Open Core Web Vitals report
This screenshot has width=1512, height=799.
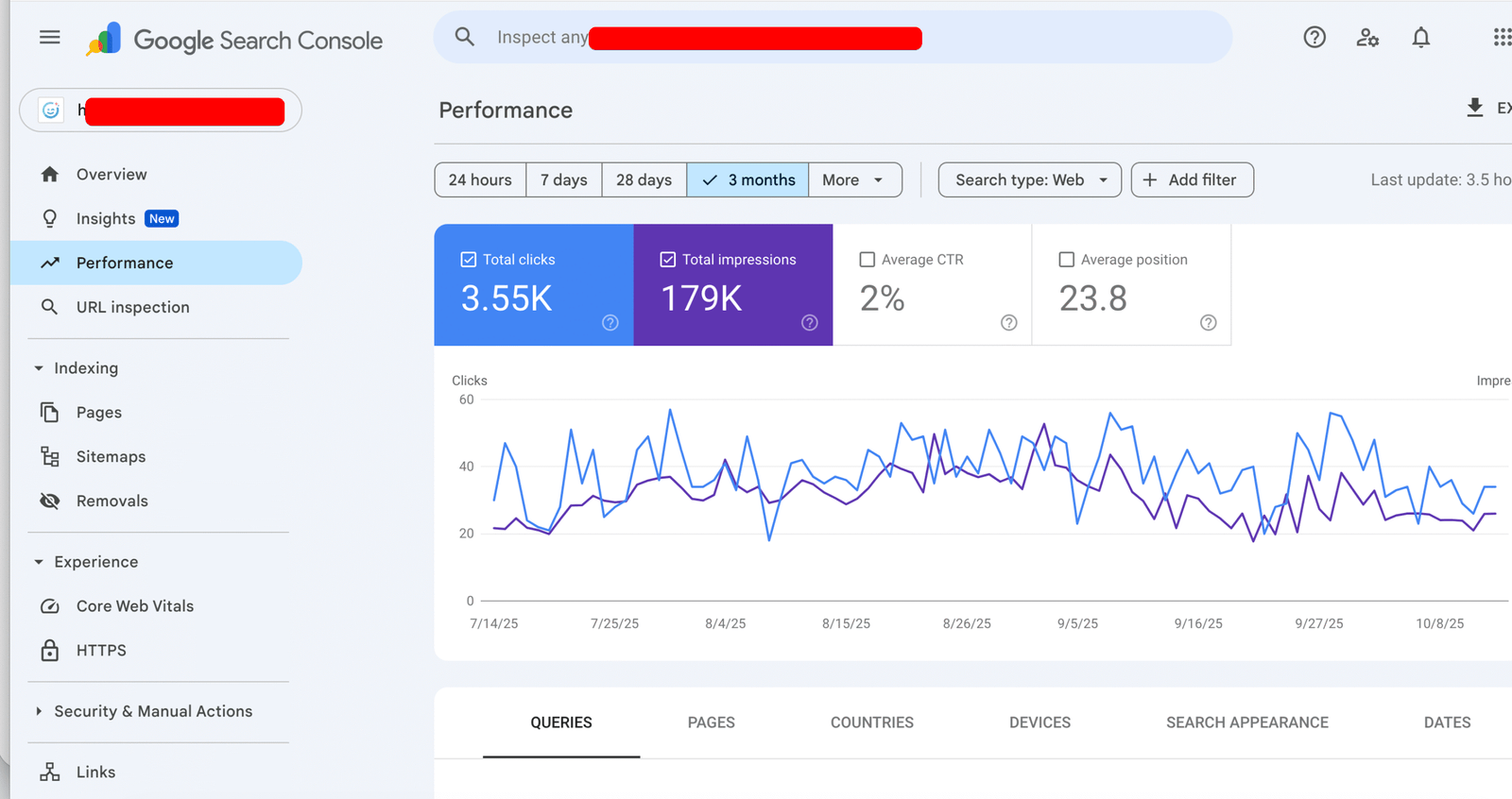(134, 606)
